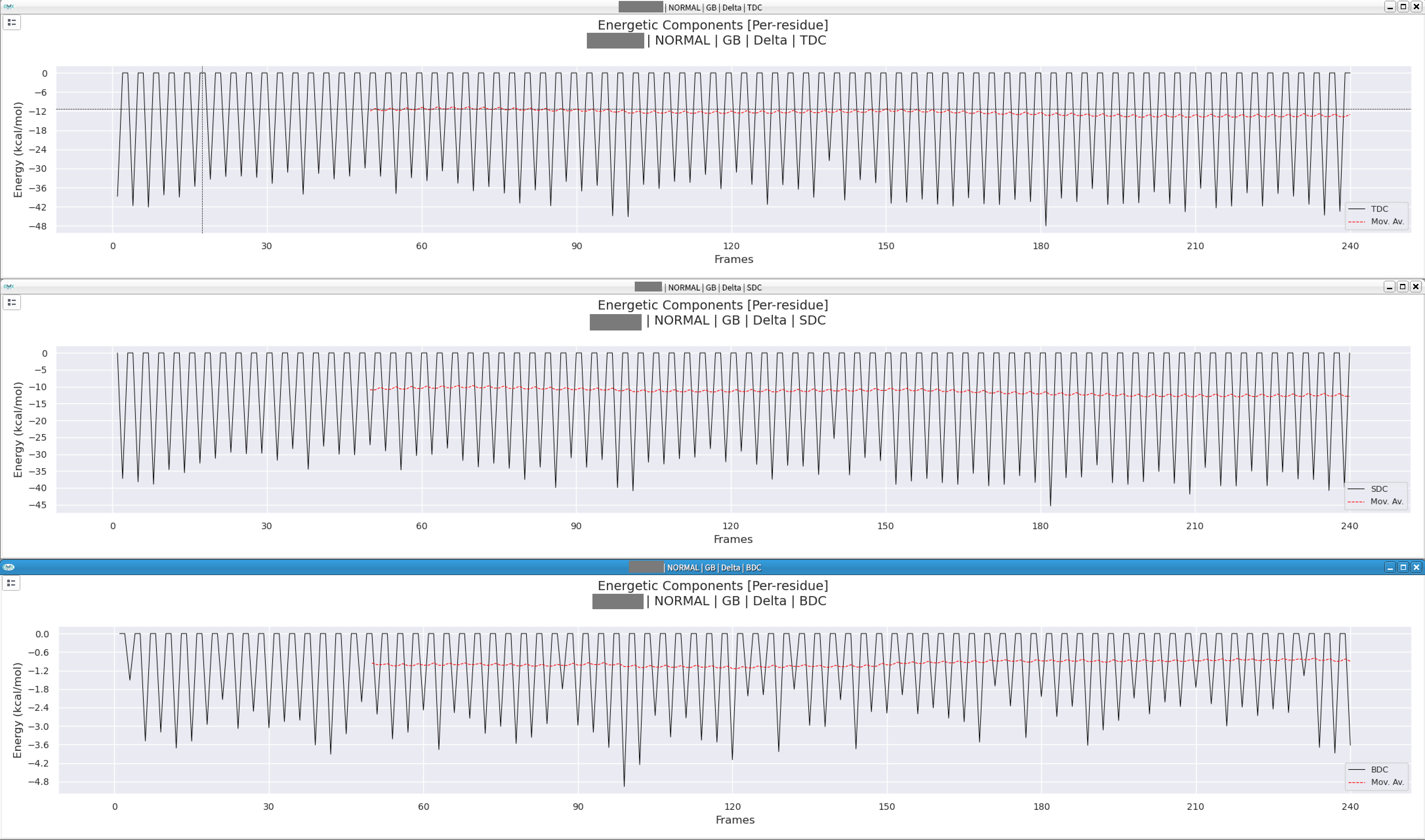Maximize the TDC chart window
The height and width of the screenshot is (840, 1425).
point(1403,7)
